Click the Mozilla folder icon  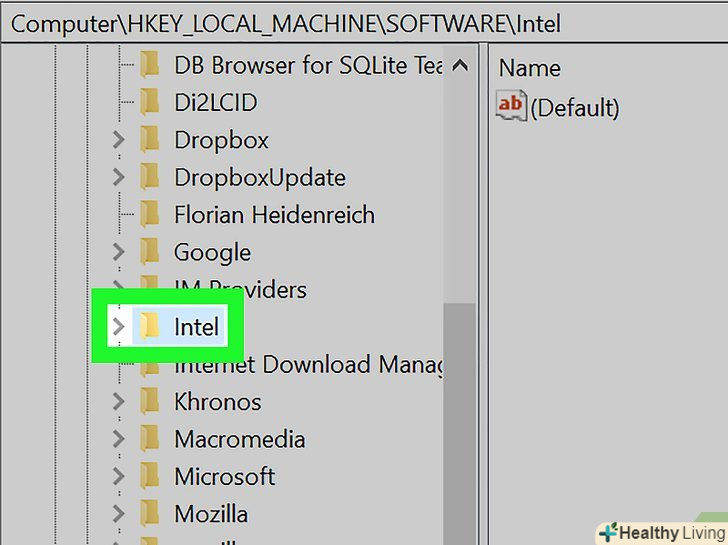coord(150,514)
